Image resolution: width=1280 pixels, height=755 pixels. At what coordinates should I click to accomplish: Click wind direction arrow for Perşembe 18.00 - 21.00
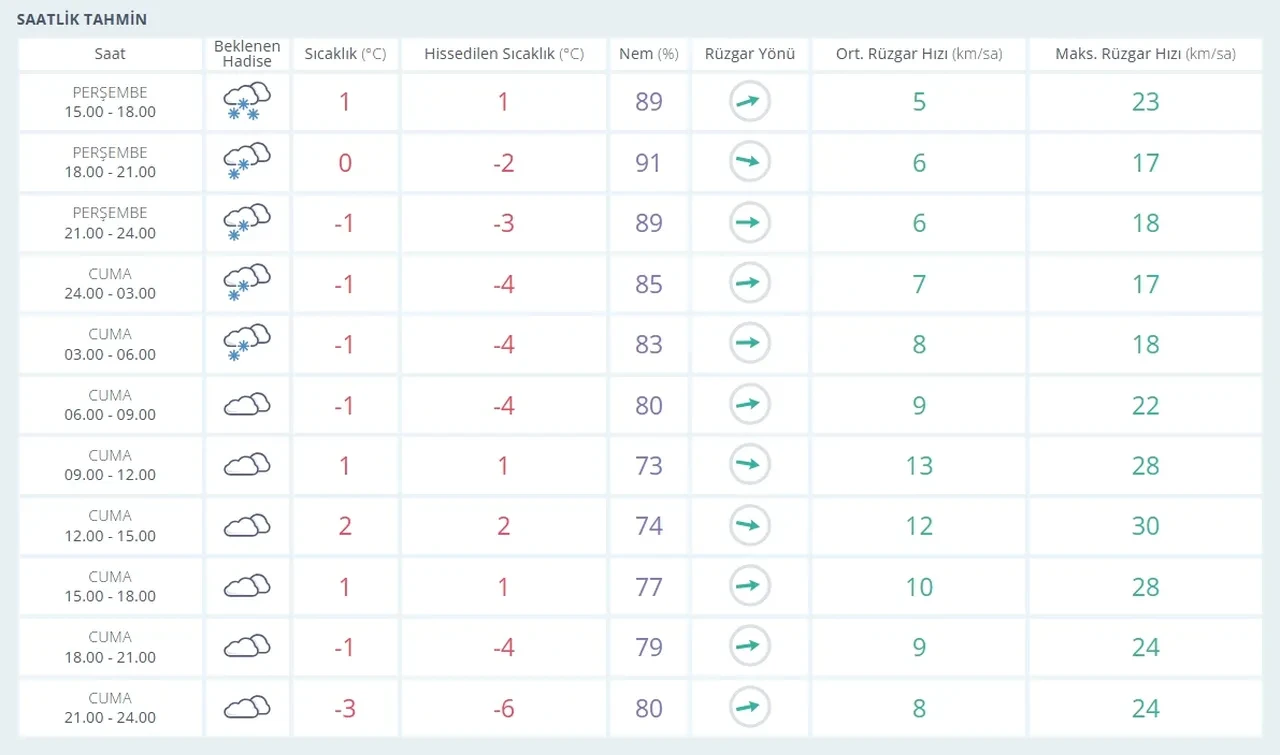coord(749,162)
